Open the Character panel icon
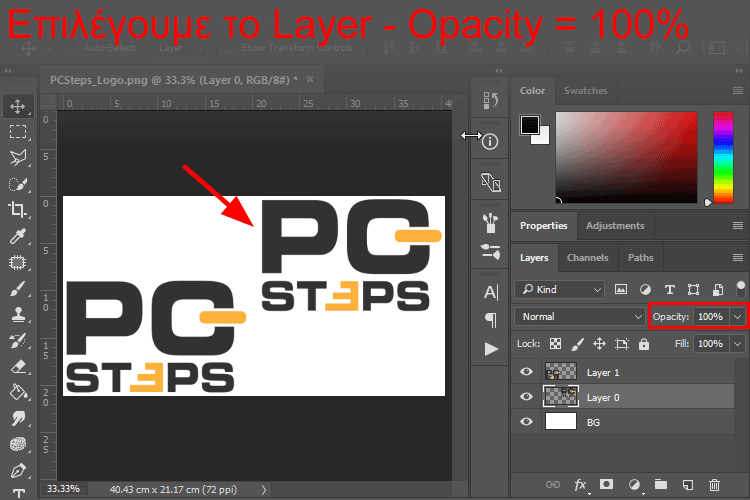The image size is (750, 500). [x=491, y=292]
